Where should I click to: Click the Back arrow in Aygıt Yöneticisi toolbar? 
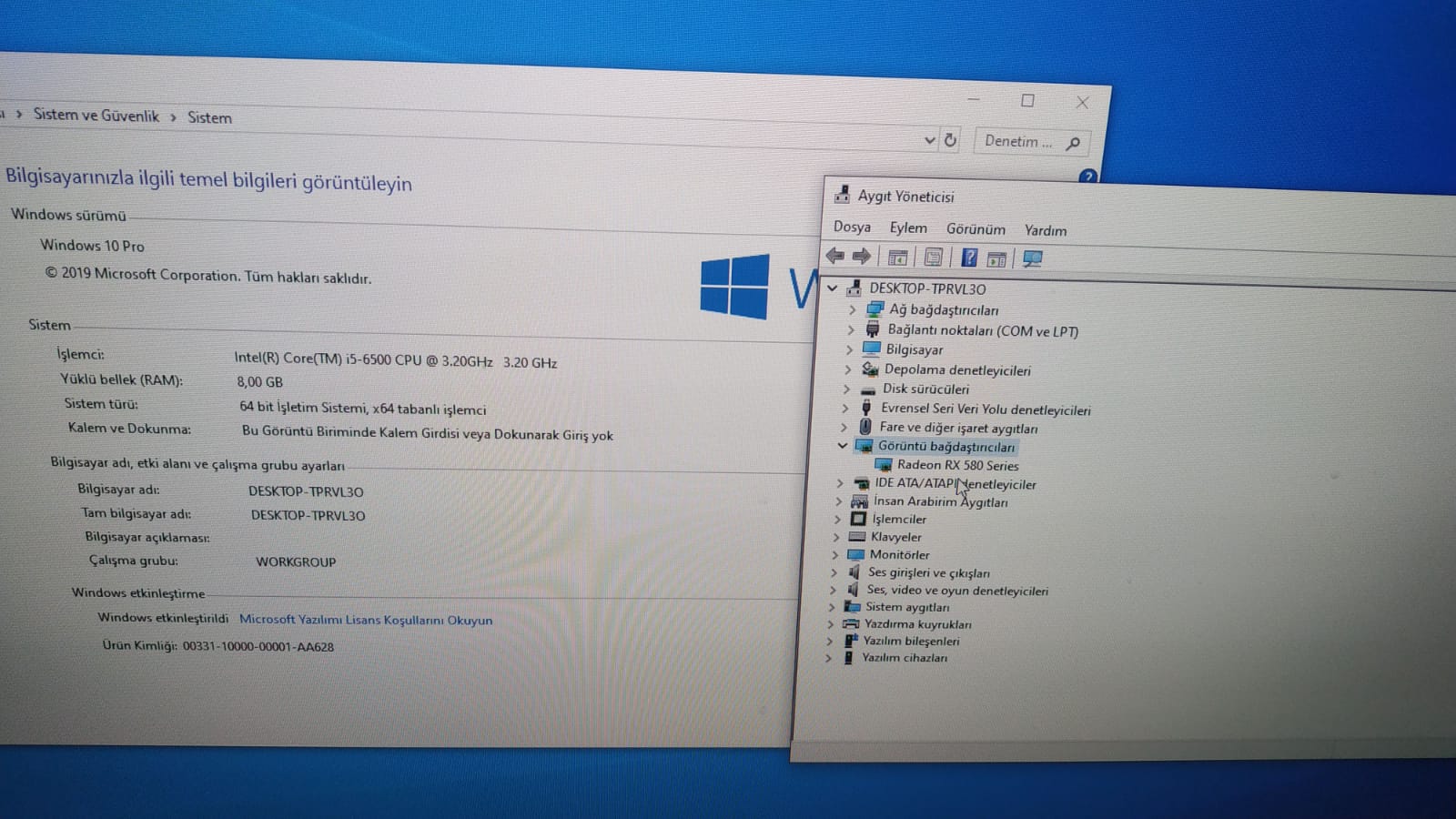[834, 256]
